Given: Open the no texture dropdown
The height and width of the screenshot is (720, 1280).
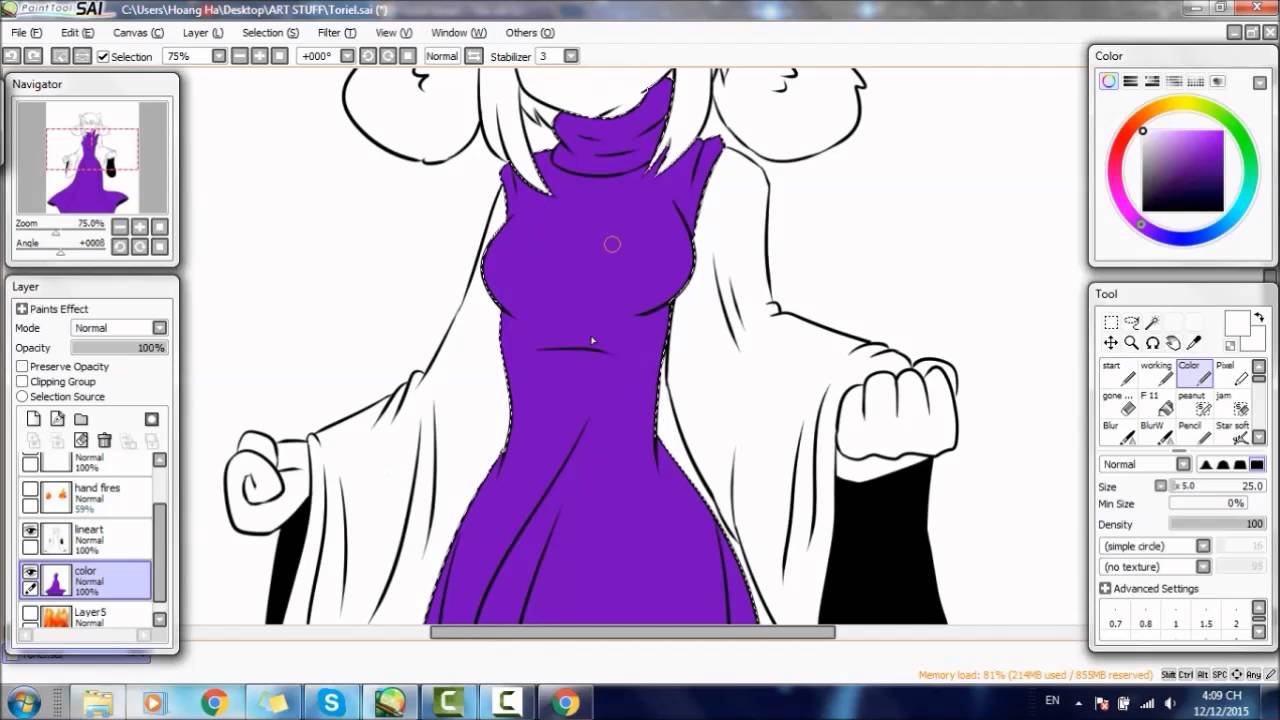Looking at the screenshot, I should pos(1155,567).
